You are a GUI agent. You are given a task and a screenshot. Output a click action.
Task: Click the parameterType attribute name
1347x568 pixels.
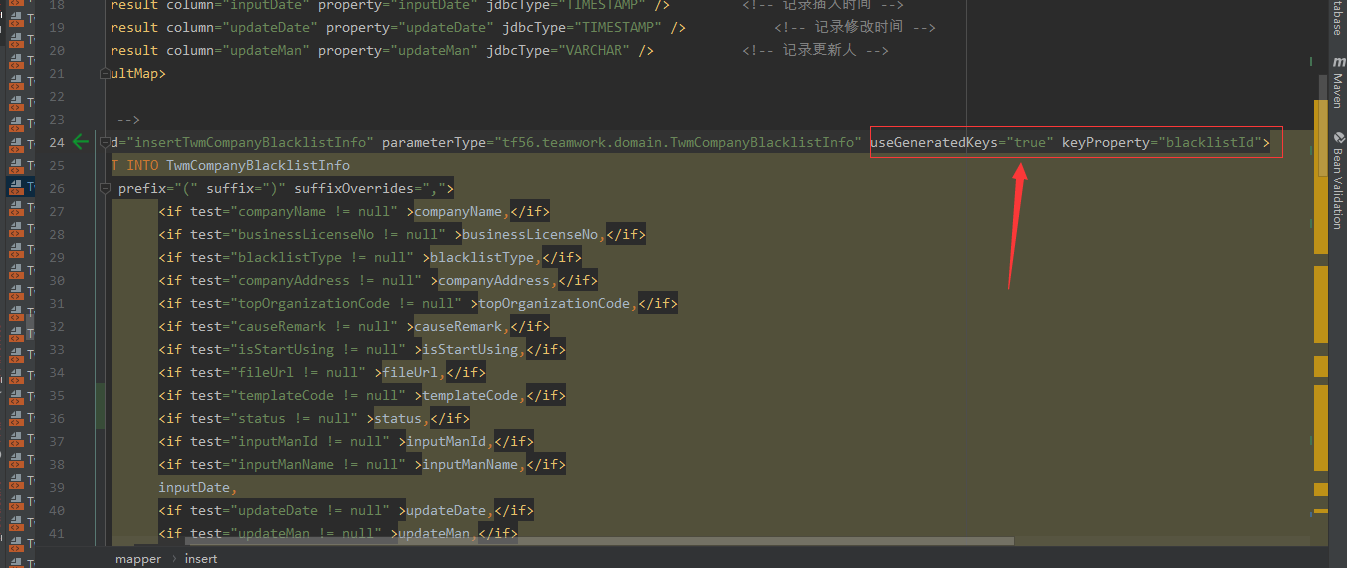click(434, 142)
